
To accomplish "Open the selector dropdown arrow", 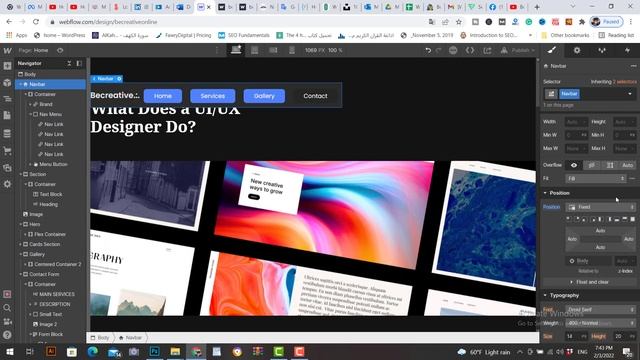I will [x=630, y=94].
